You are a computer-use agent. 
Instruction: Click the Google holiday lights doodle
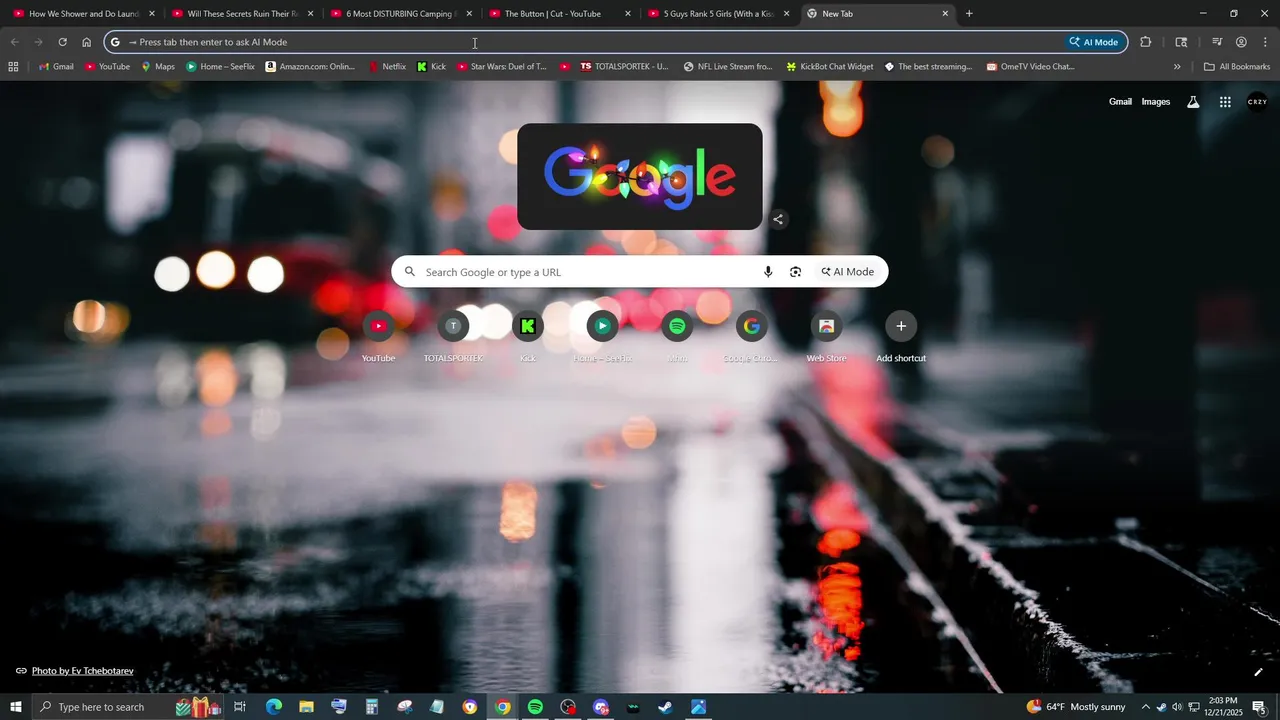coord(640,177)
